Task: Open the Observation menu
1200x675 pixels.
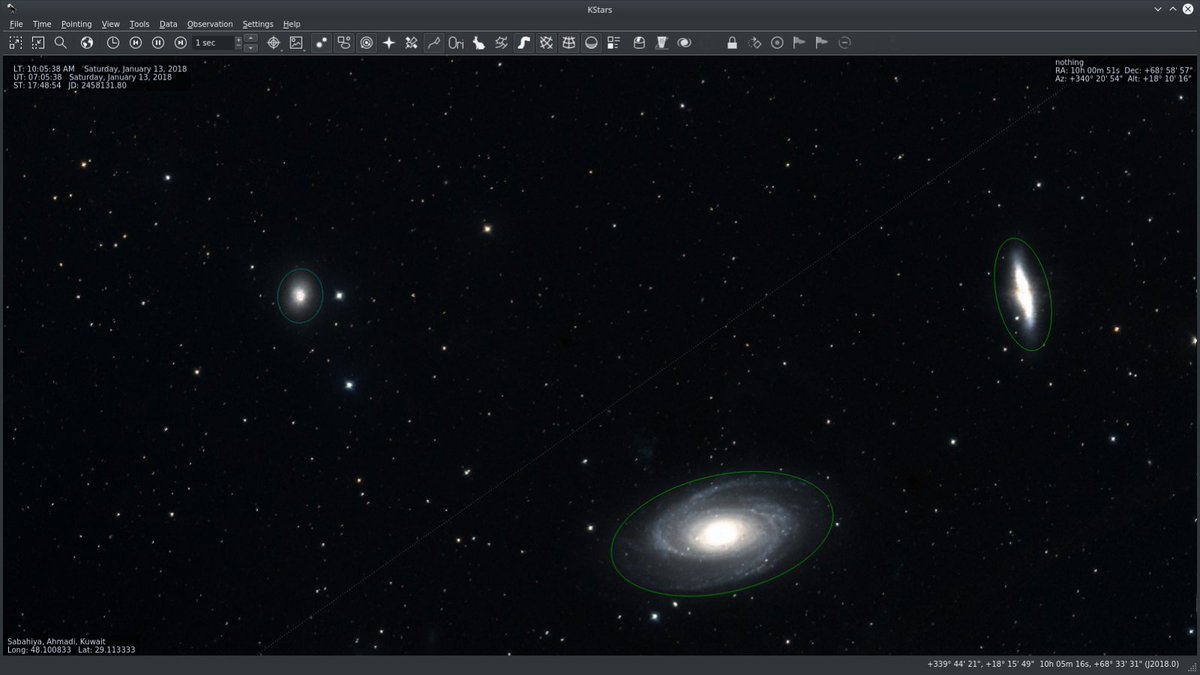Action: 209,23
